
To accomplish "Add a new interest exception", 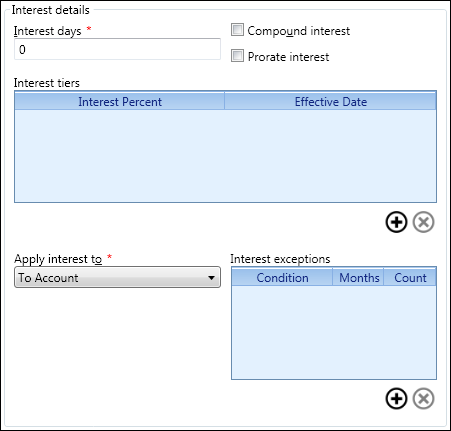I will pos(396,398).
